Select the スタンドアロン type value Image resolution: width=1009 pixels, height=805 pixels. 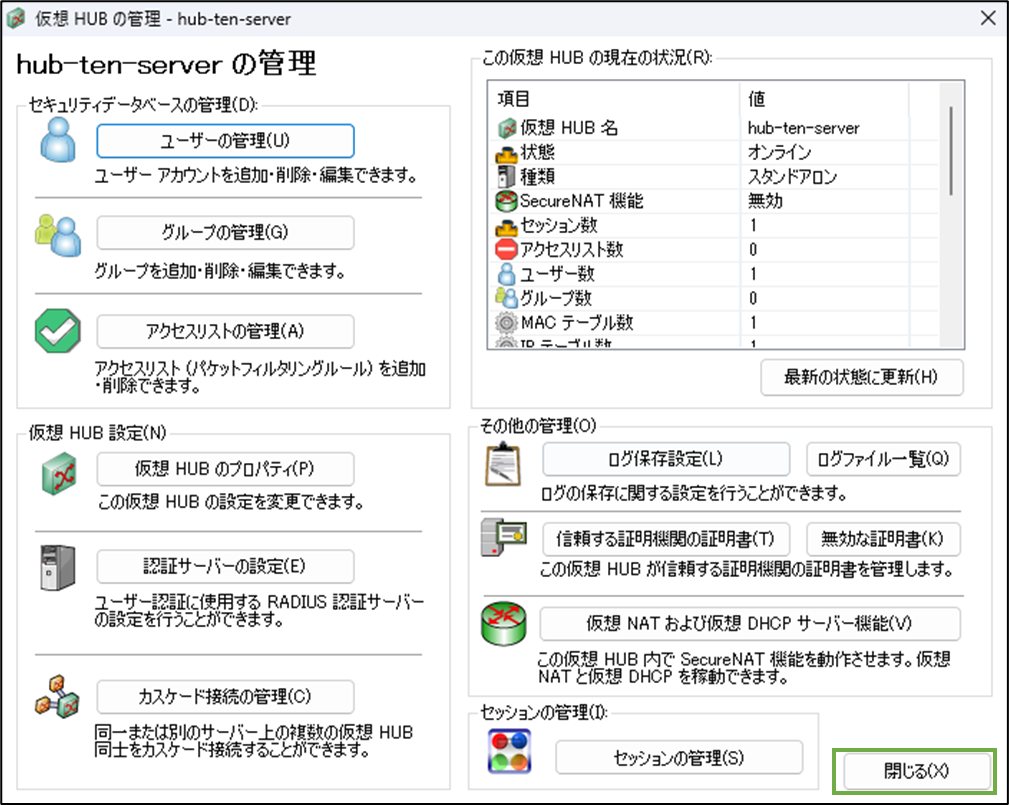click(792, 177)
